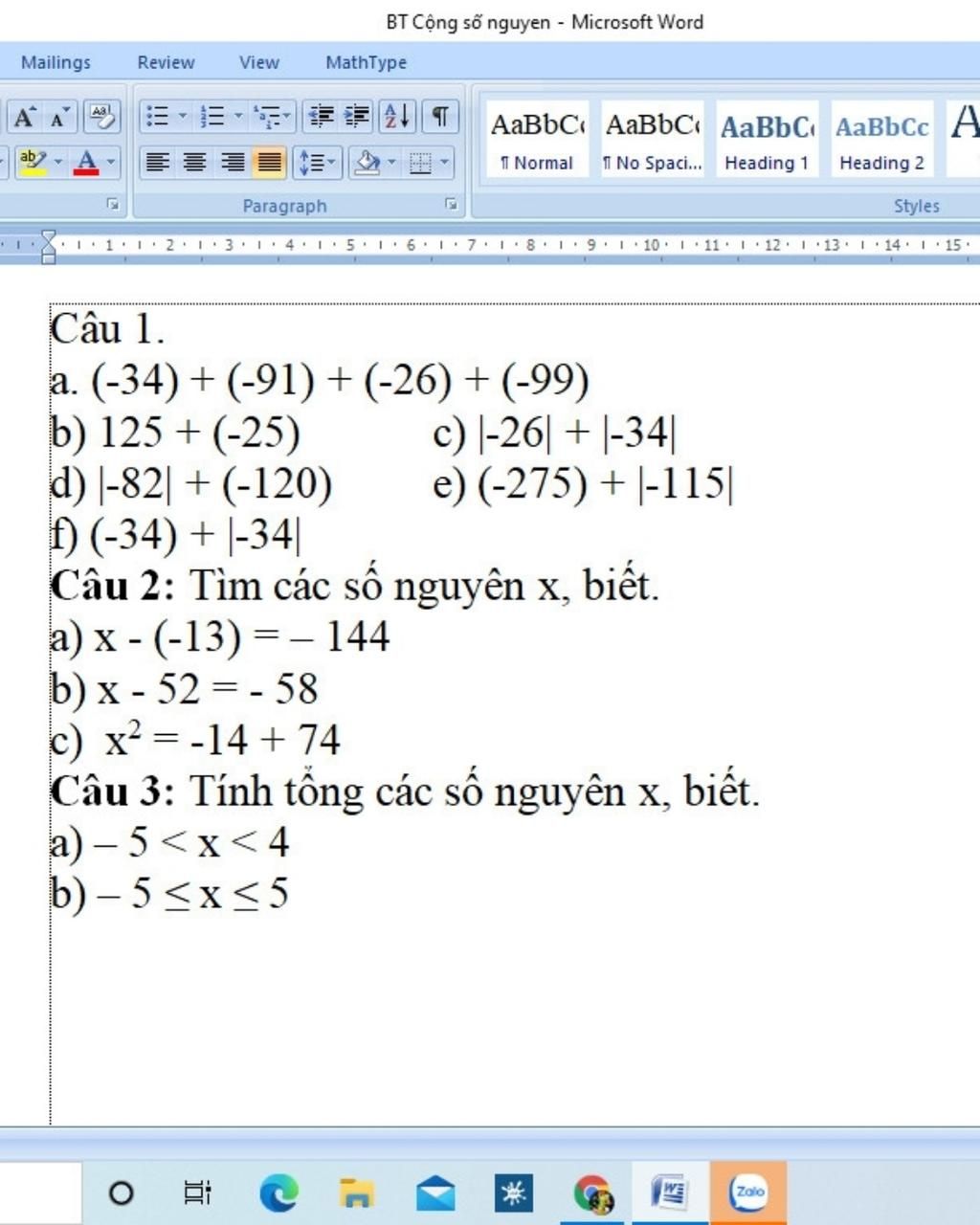Center align the text
Image resolution: width=980 pixels, height=1225 pixels.
tap(194, 162)
